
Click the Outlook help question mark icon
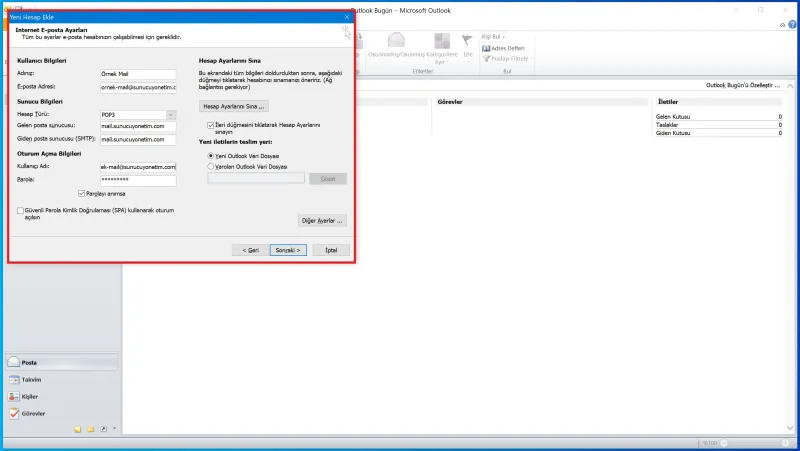[x=792, y=24]
